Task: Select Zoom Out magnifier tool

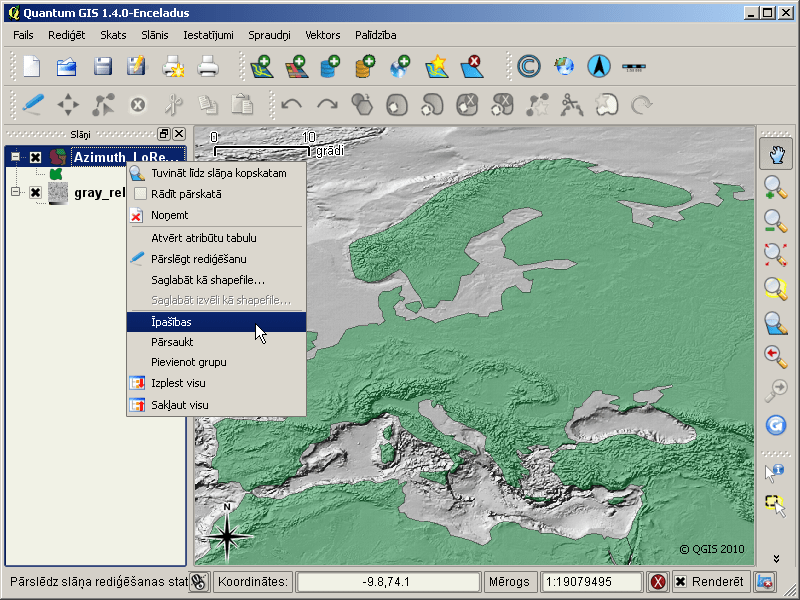Action: 776,221
